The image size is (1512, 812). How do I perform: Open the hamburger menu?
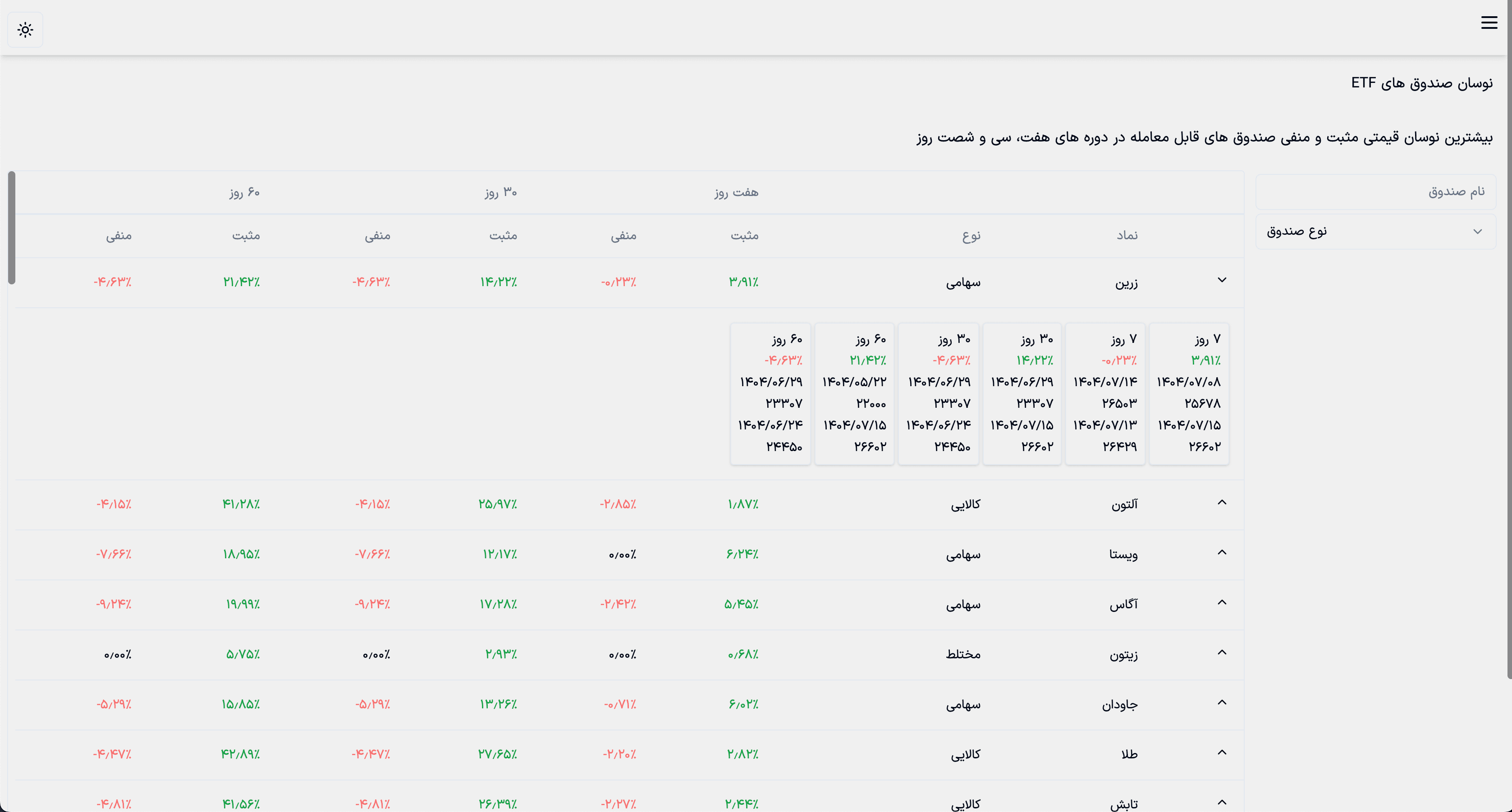(x=1489, y=23)
